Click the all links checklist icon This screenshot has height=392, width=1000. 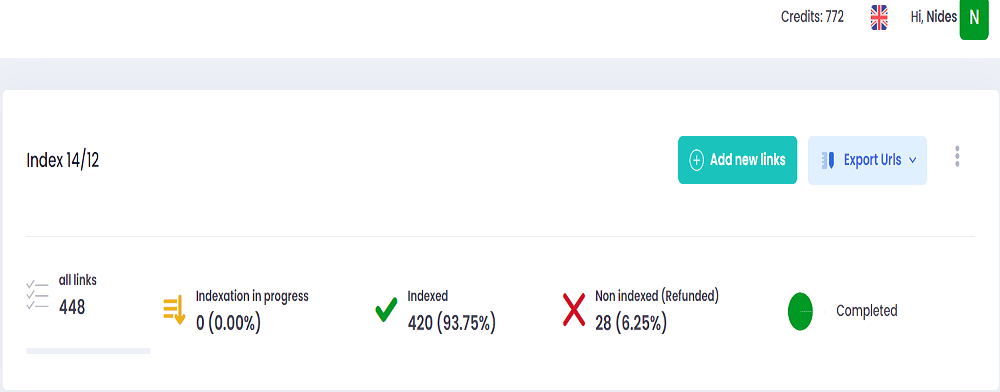tap(38, 295)
